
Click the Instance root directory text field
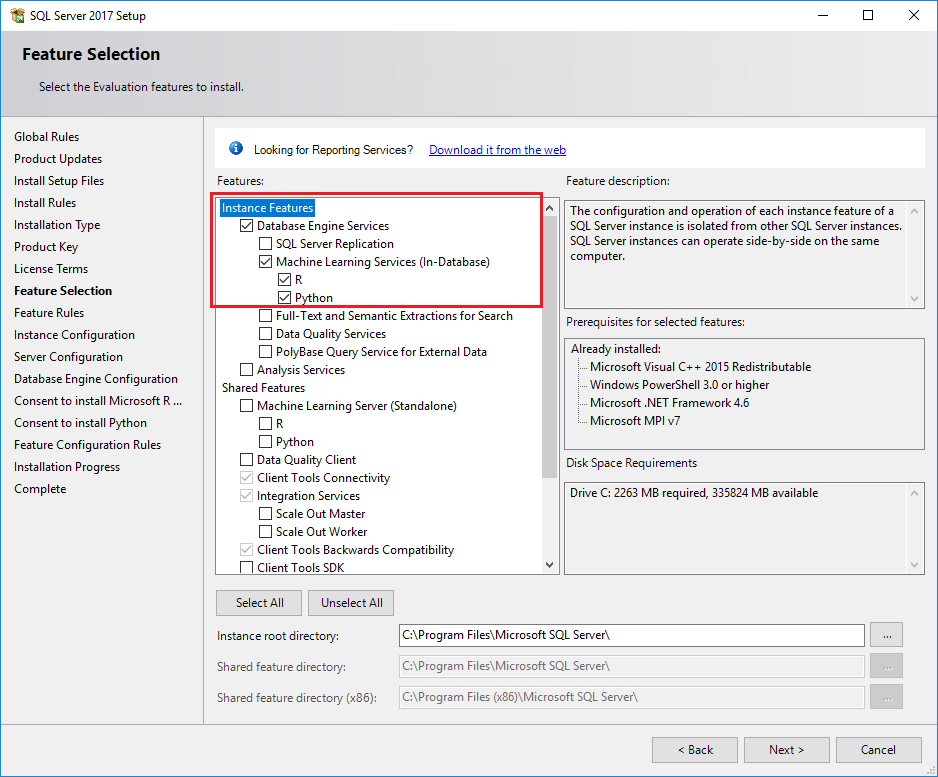(x=632, y=635)
